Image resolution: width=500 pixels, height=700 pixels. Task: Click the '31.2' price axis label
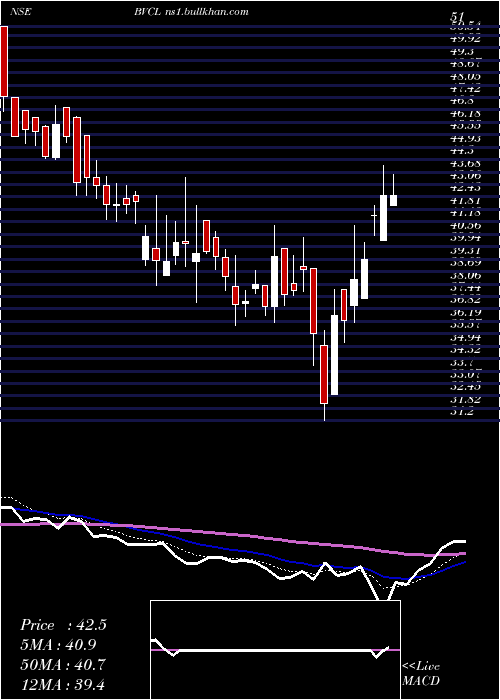[x=462, y=412]
